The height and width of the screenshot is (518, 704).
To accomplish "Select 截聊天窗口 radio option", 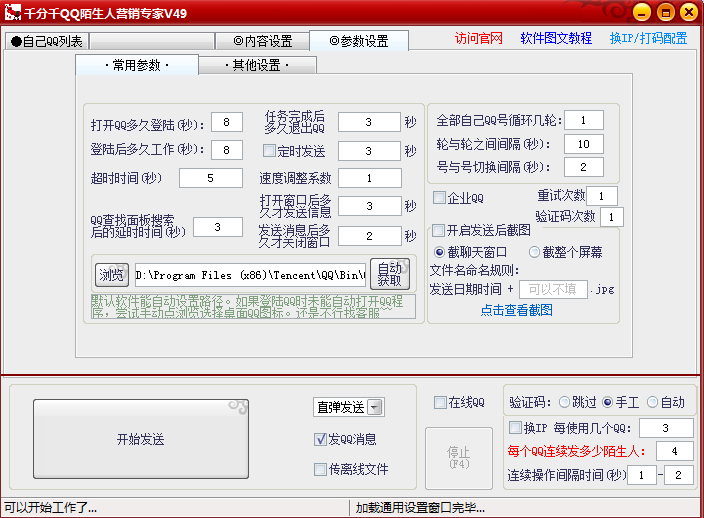I will (x=440, y=252).
